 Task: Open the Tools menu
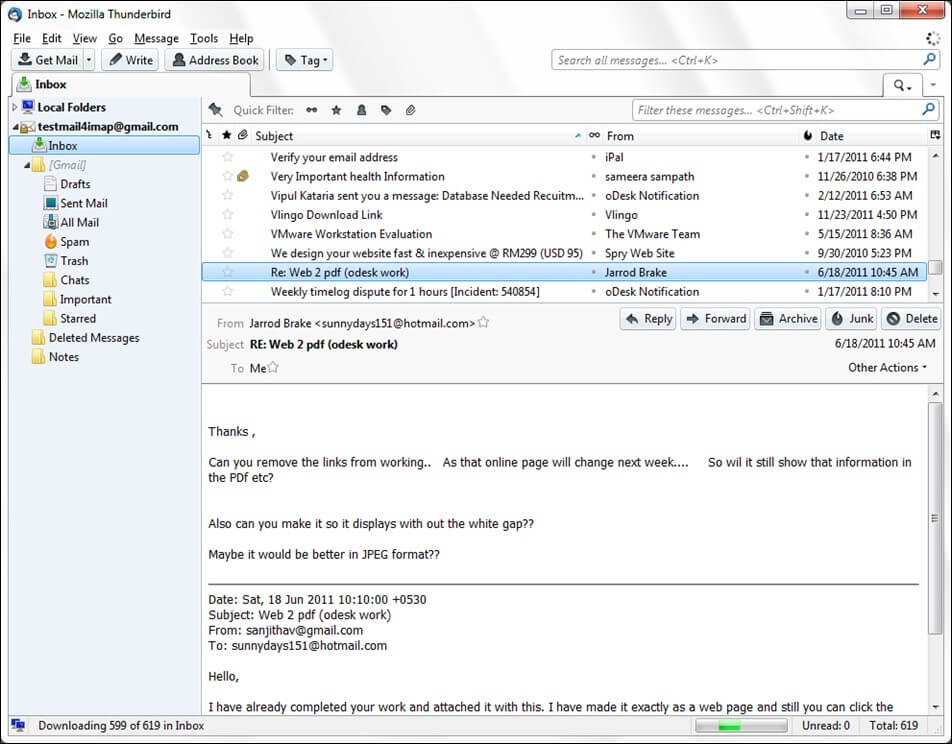(x=203, y=38)
